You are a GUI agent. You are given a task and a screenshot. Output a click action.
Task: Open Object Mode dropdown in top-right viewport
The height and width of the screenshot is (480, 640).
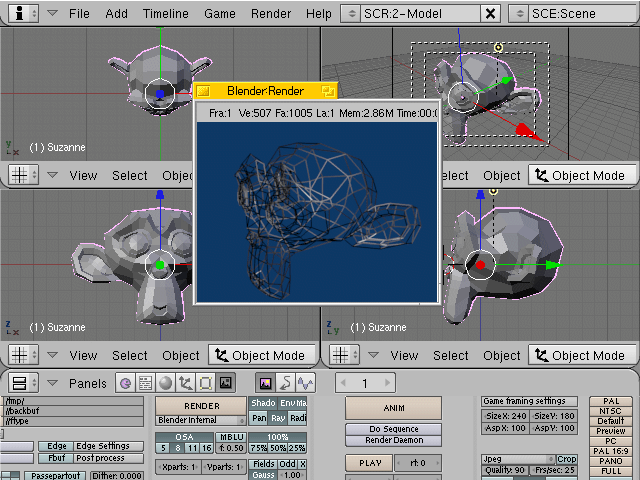pyautogui.click(x=582, y=175)
